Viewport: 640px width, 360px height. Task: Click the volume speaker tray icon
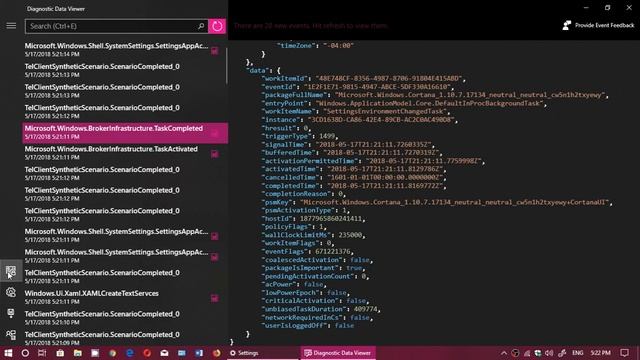pyautogui.click(x=549, y=353)
